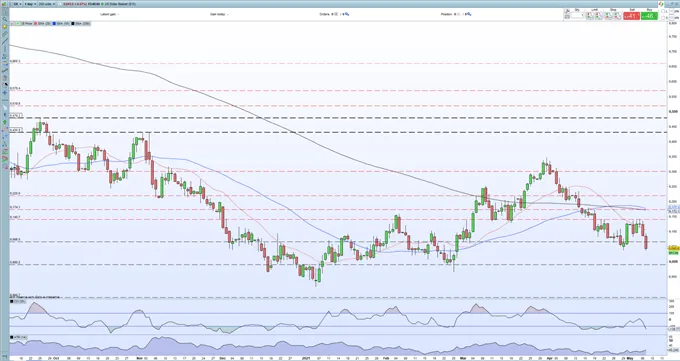
Task: Open the 1 day timeframe dropdown
Action: (30, 4)
